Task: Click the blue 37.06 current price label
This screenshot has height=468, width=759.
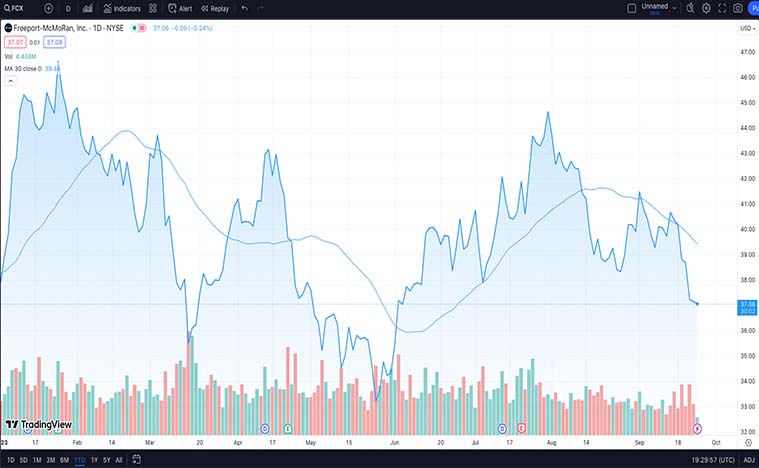Action: click(x=747, y=307)
